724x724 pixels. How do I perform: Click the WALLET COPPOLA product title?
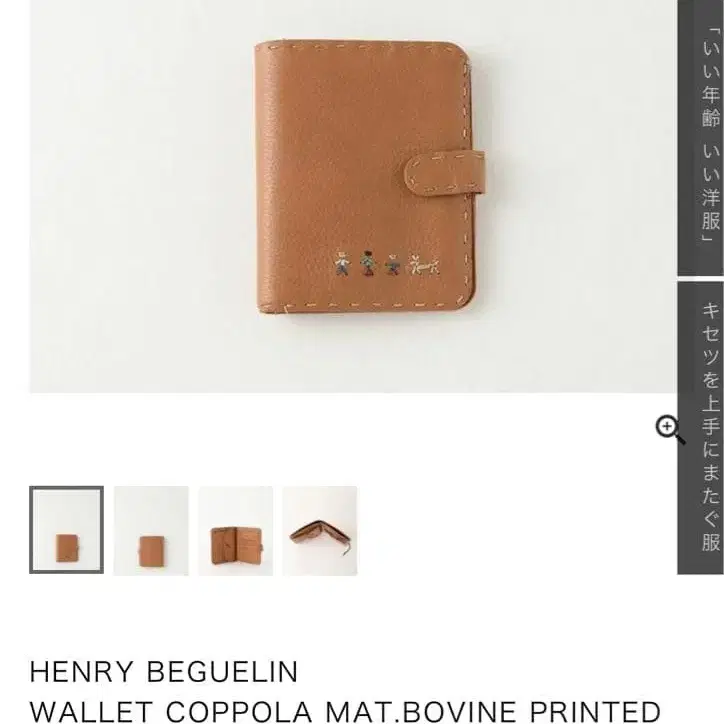(345, 711)
